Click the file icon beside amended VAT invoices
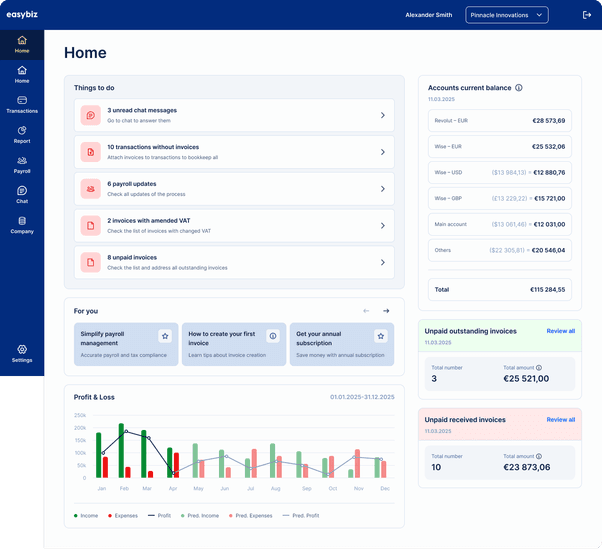The width and height of the screenshot is (602, 549). coord(91,226)
